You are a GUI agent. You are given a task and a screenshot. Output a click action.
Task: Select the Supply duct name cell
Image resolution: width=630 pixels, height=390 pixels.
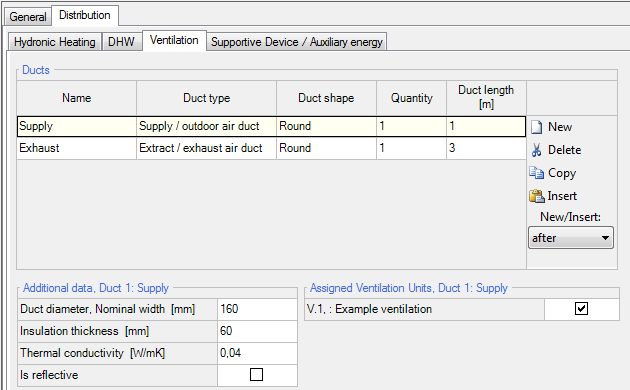pos(77,126)
